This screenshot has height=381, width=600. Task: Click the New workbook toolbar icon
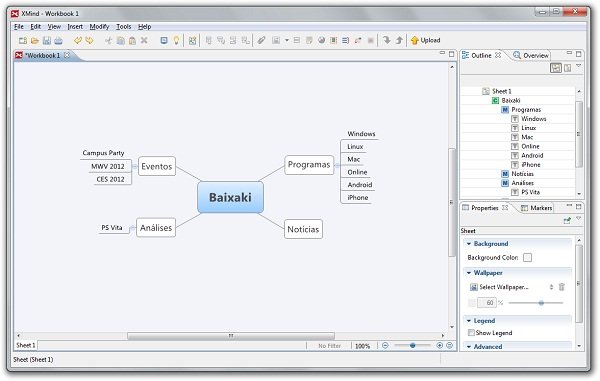[23, 40]
